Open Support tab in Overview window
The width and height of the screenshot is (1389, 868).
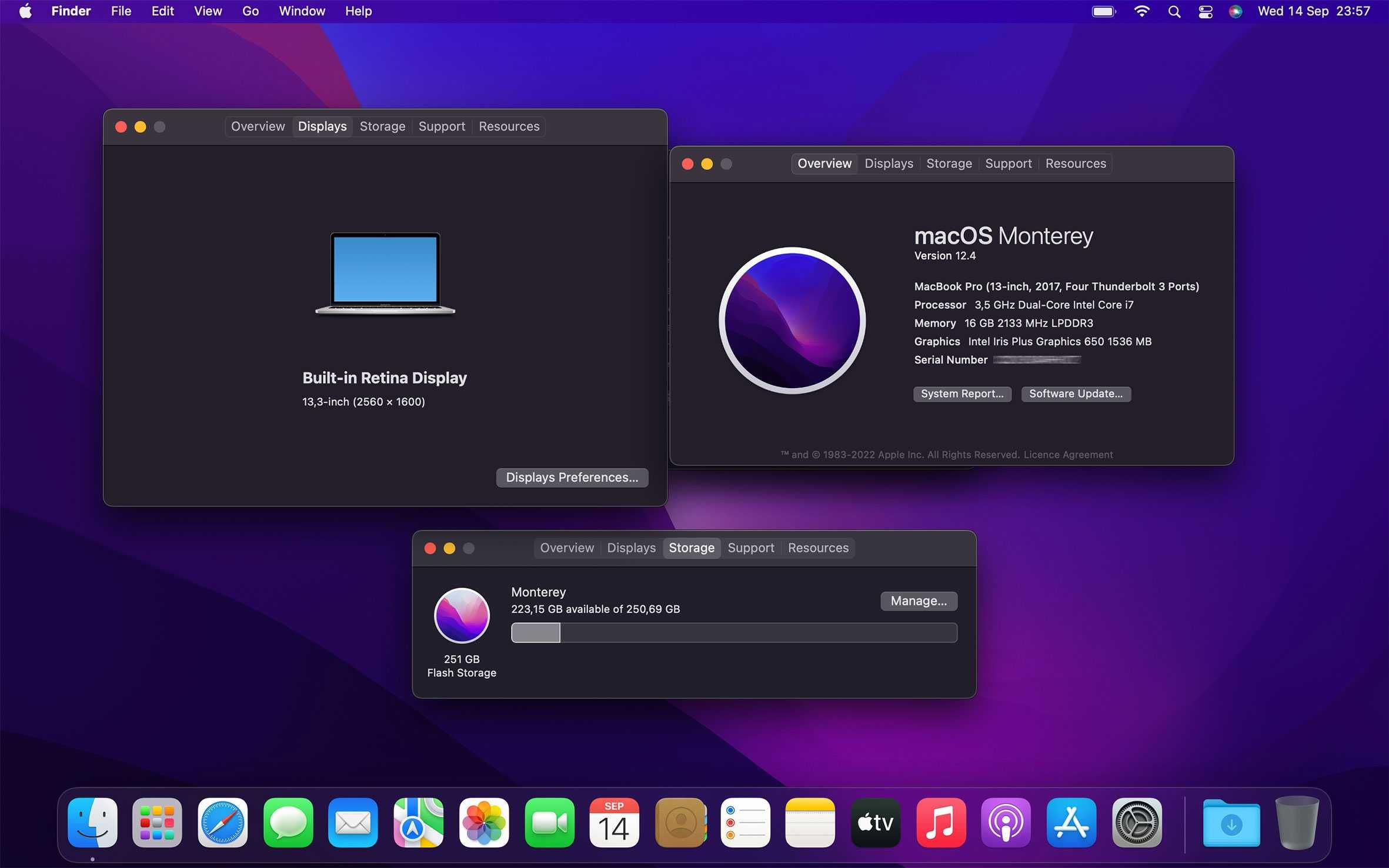coord(1009,163)
